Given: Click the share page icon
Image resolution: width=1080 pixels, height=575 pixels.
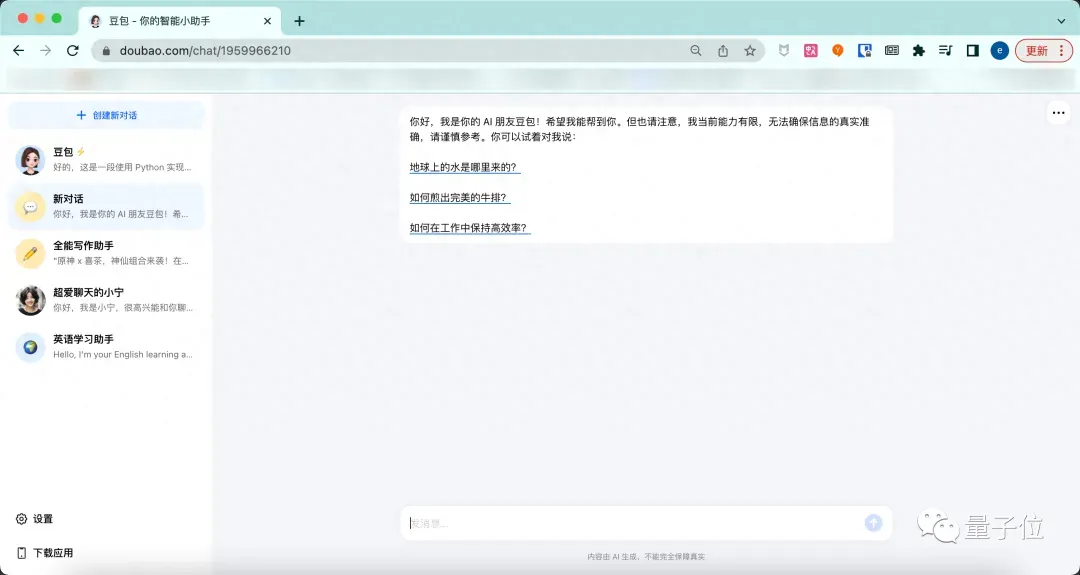Looking at the screenshot, I should [x=723, y=50].
